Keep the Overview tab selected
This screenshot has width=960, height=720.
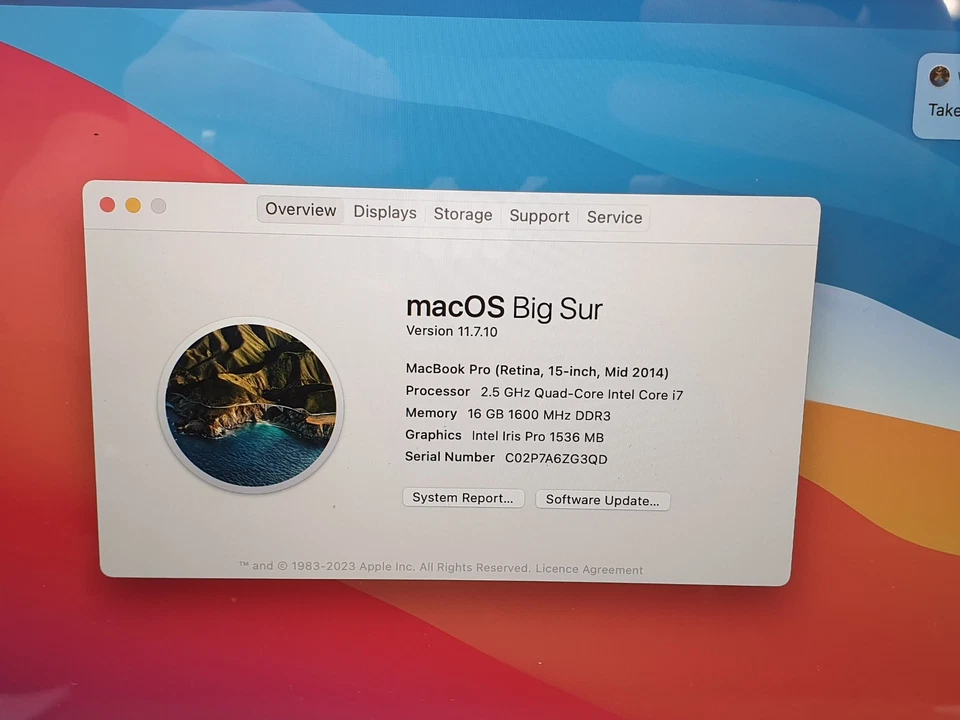pos(300,210)
